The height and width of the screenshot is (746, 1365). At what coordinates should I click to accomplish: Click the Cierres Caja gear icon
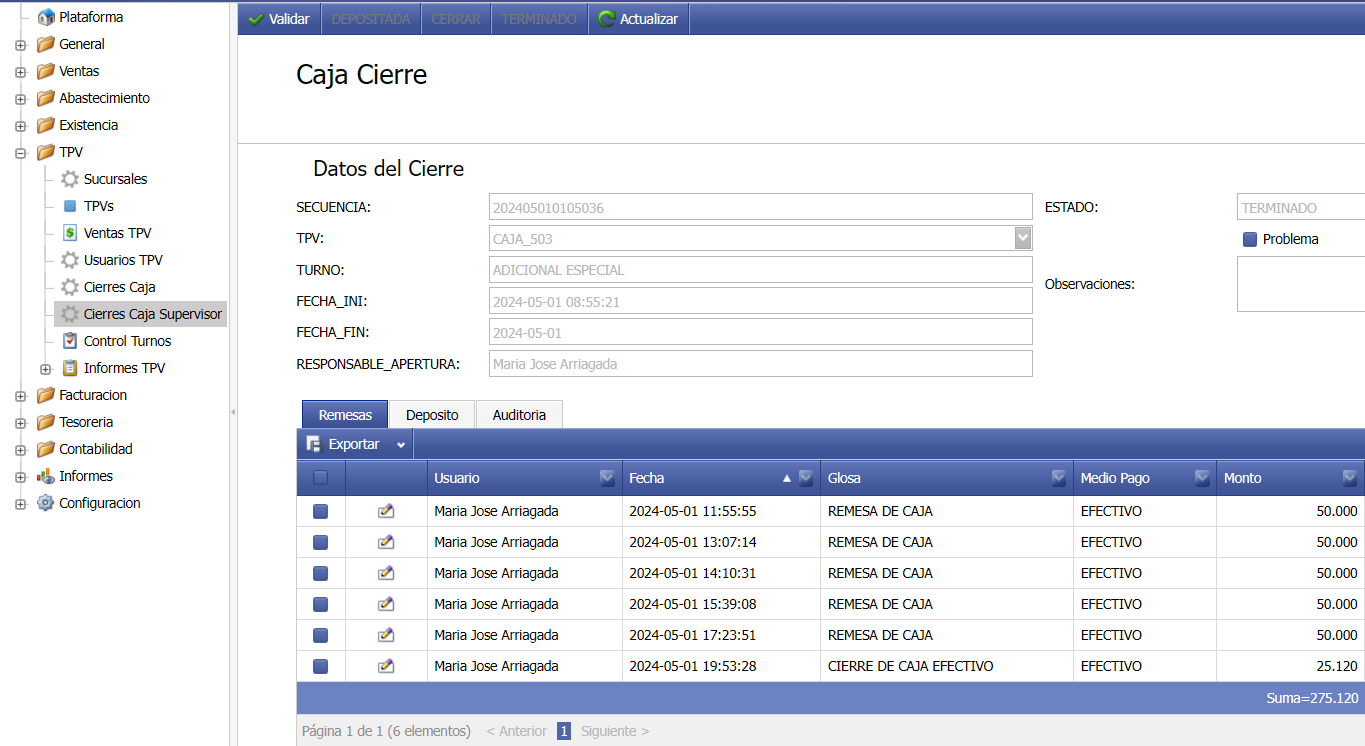70,287
